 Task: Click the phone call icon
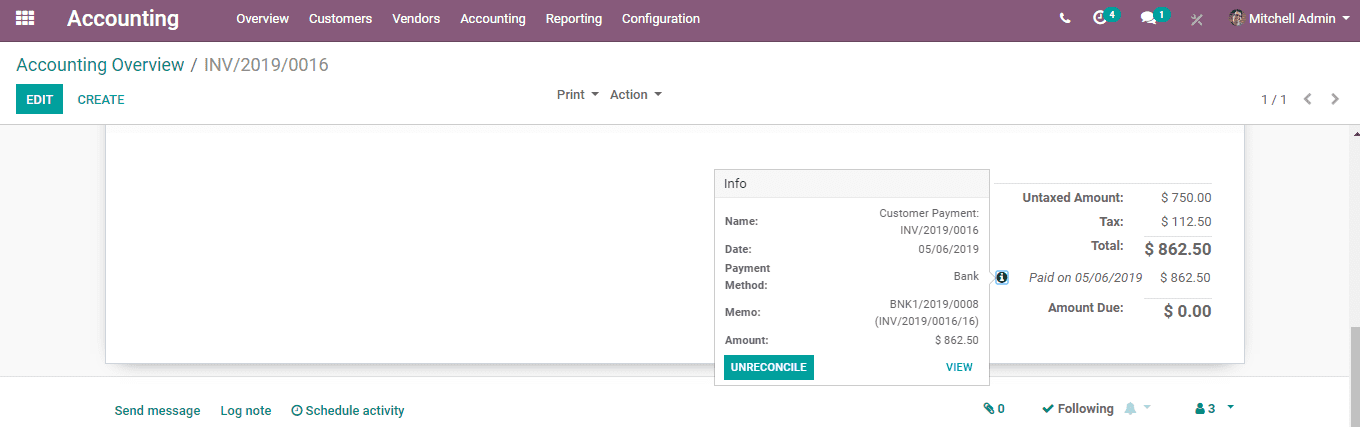click(1065, 18)
